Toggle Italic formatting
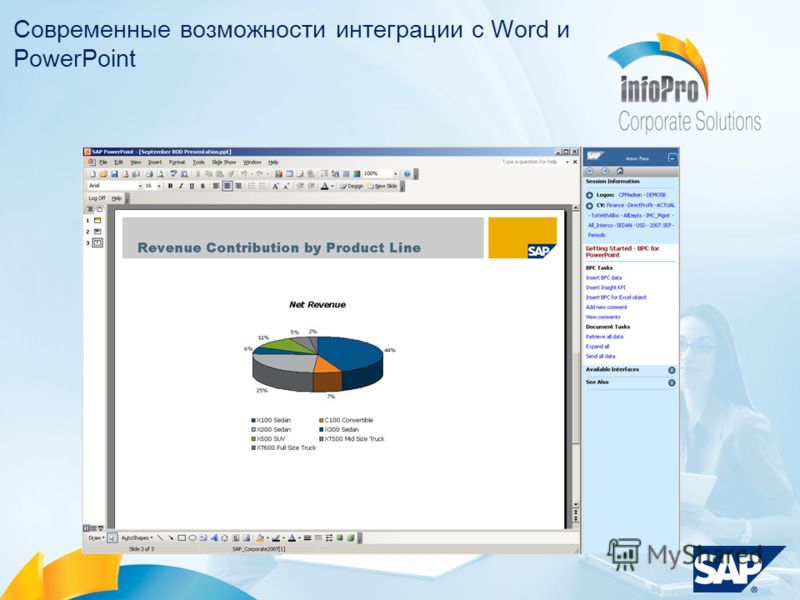This screenshot has width=800, height=600. coord(181,186)
